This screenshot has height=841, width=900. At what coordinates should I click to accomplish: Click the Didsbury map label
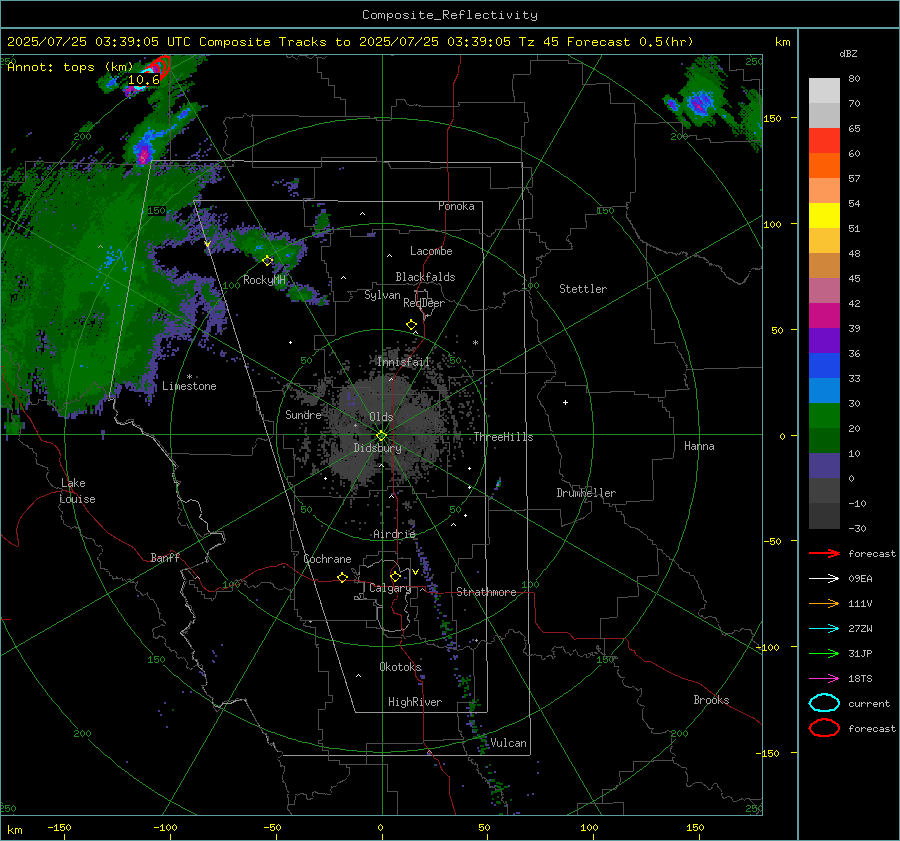[x=378, y=448]
